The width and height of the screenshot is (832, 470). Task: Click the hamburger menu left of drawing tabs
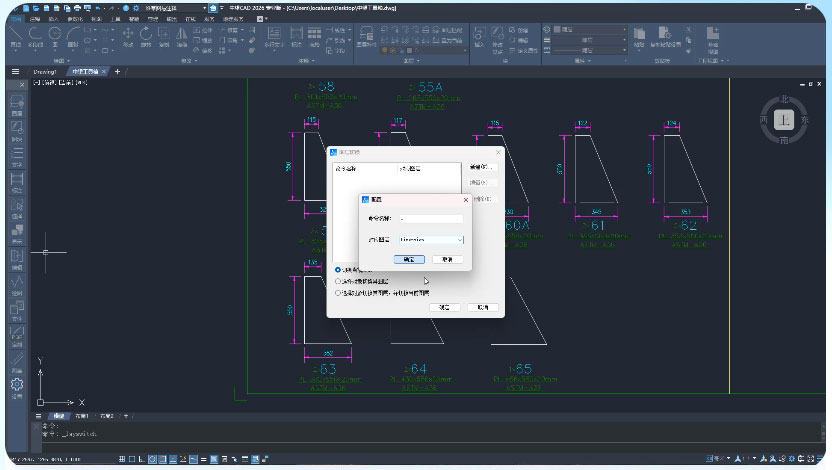click(x=15, y=72)
